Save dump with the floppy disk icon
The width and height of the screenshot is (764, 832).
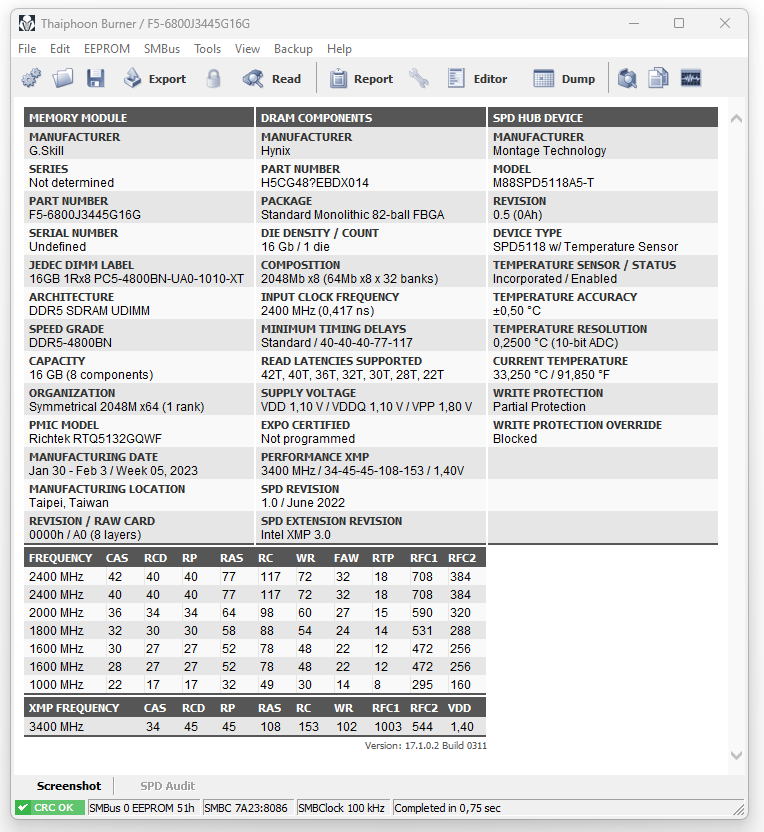click(96, 79)
